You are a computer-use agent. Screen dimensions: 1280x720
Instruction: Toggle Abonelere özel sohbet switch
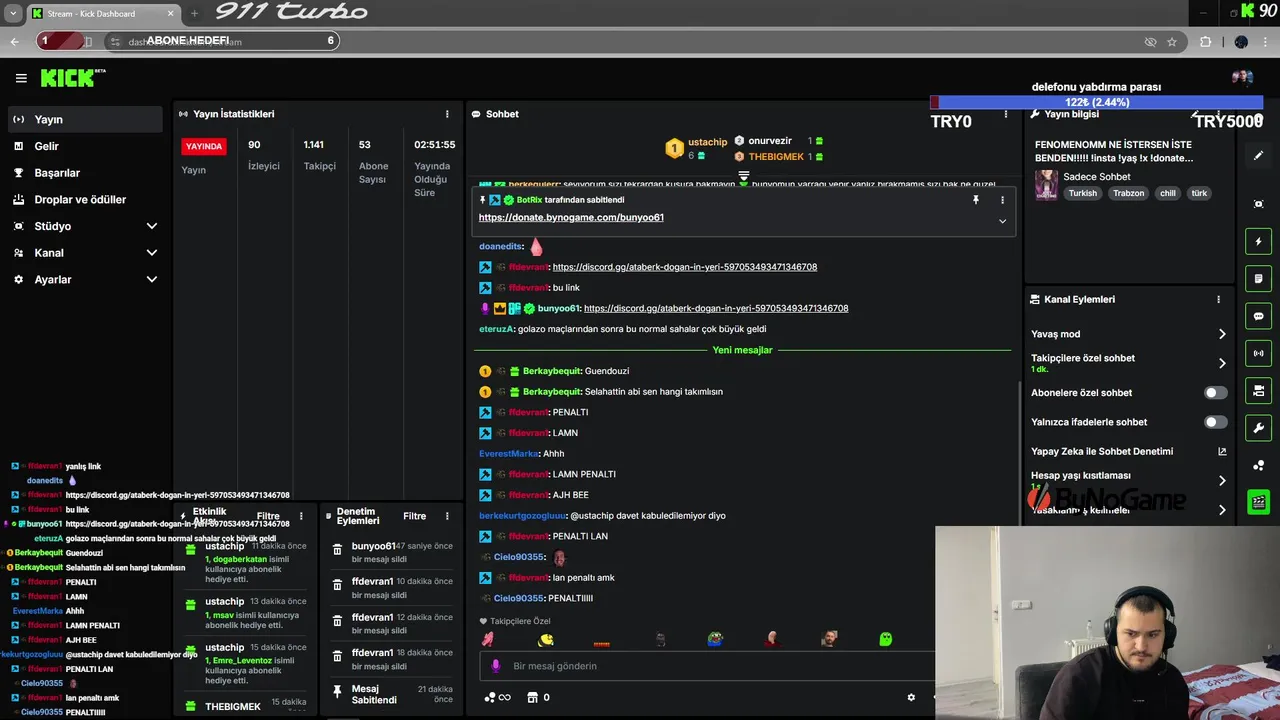click(x=1215, y=393)
